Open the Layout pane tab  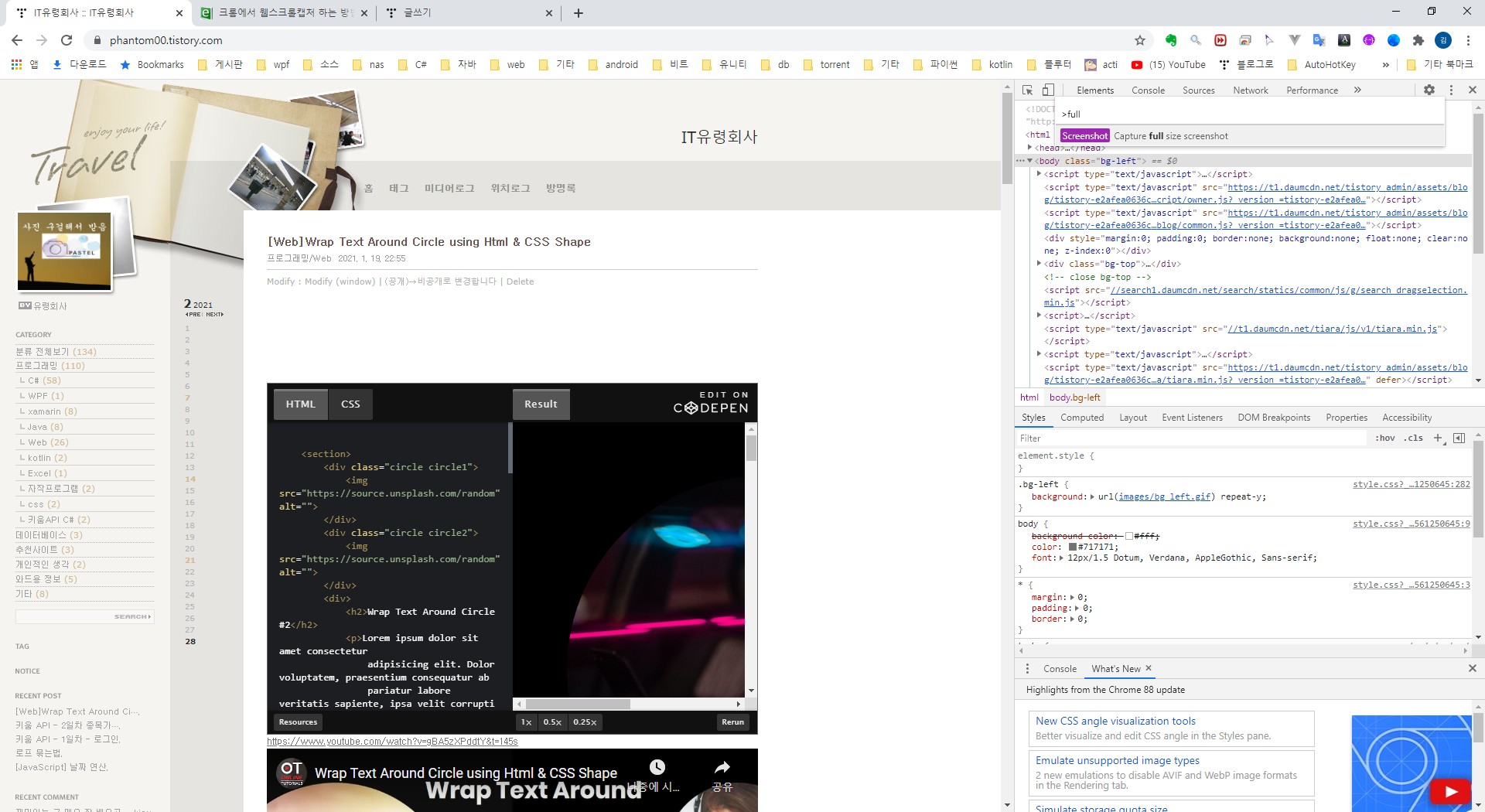click(x=1133, y=418)
